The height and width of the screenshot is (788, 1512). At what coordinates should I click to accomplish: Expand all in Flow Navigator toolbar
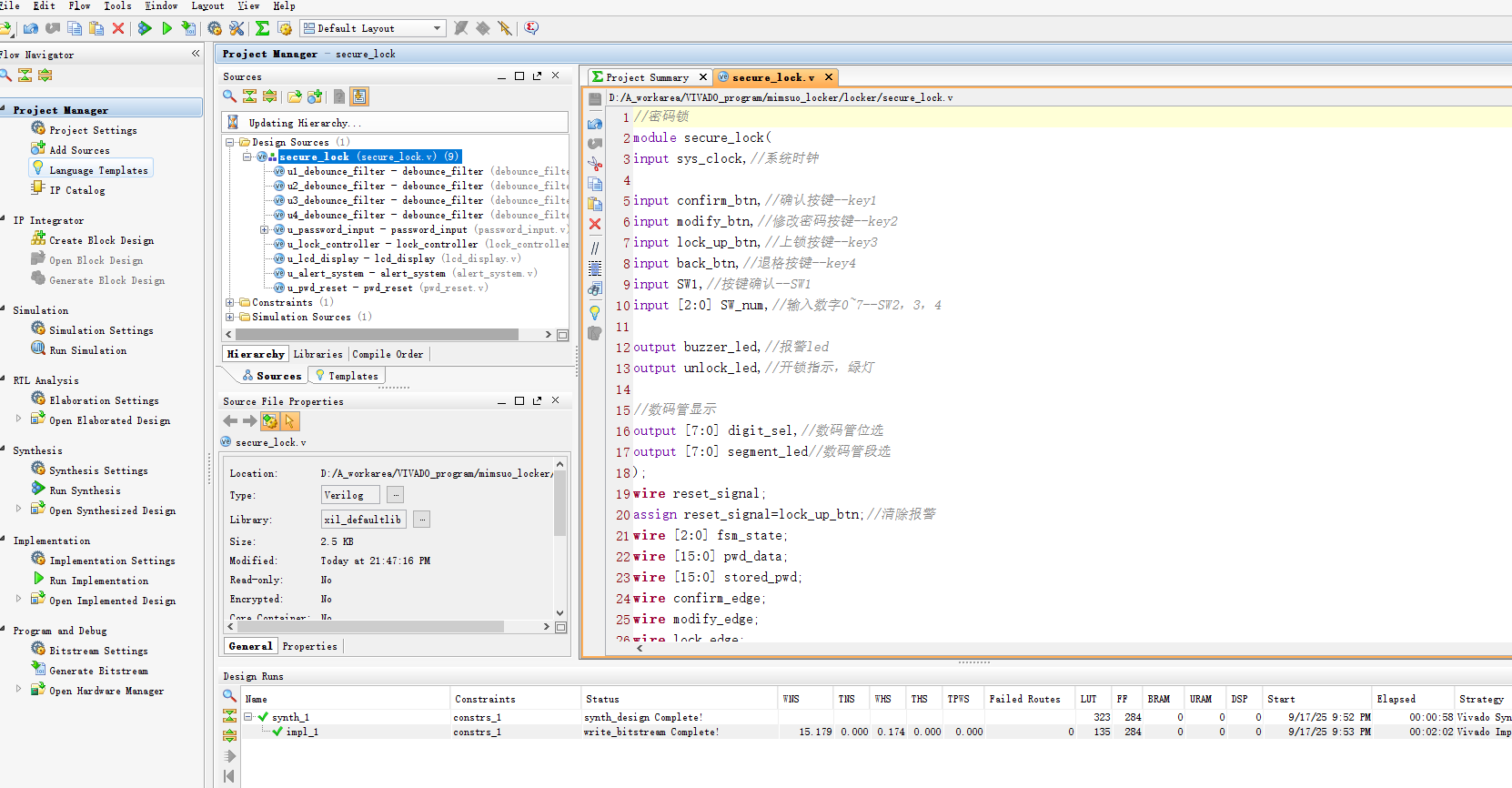point(45,76)
